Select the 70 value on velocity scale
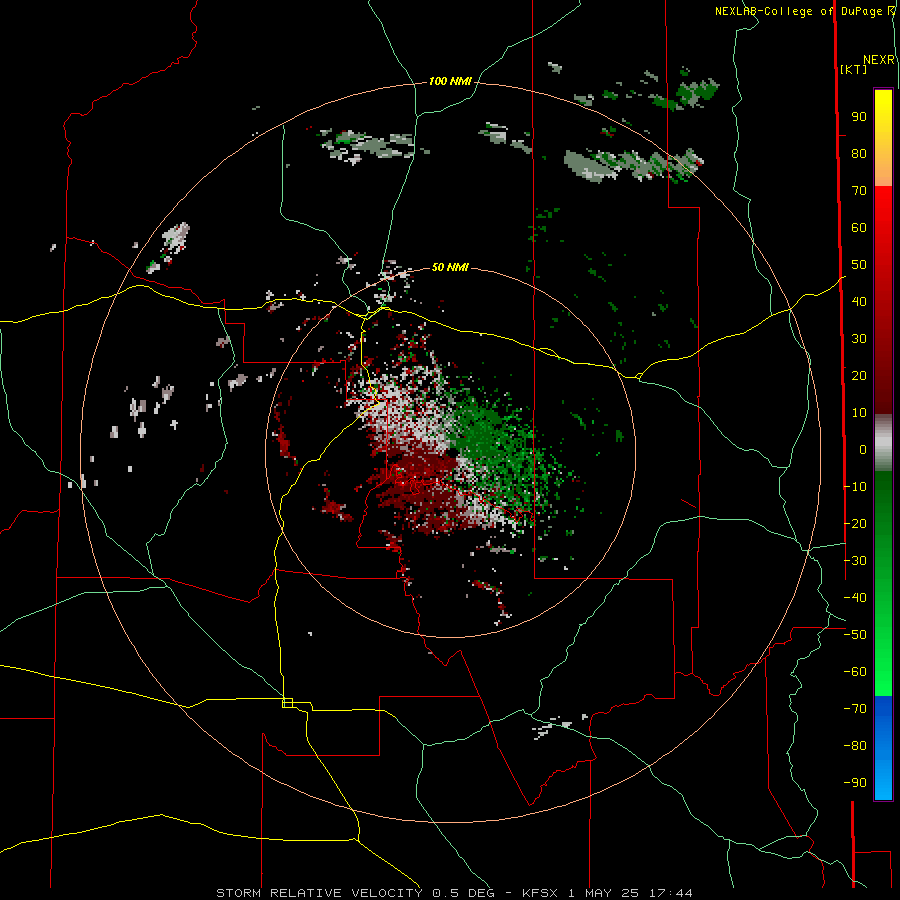Image resolution: width=900 pixels, height=900 pixels. 859,191
